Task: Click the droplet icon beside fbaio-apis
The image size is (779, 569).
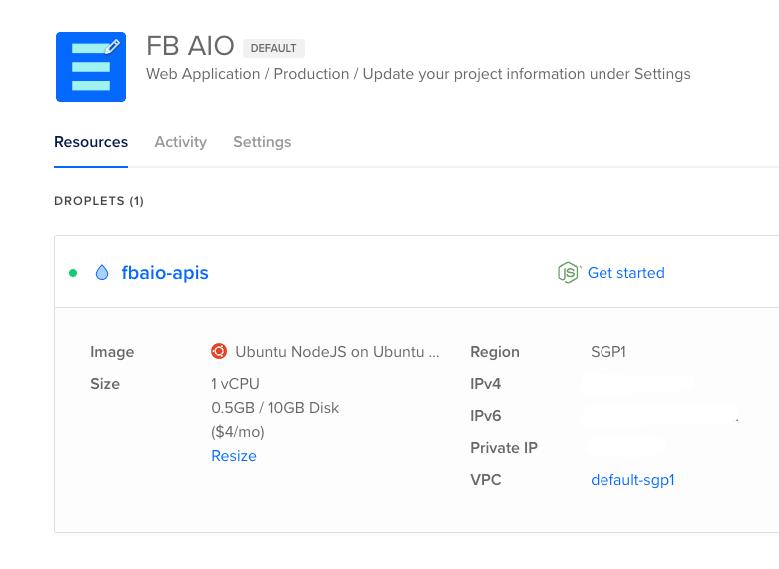Action: (x=102, y=272)
